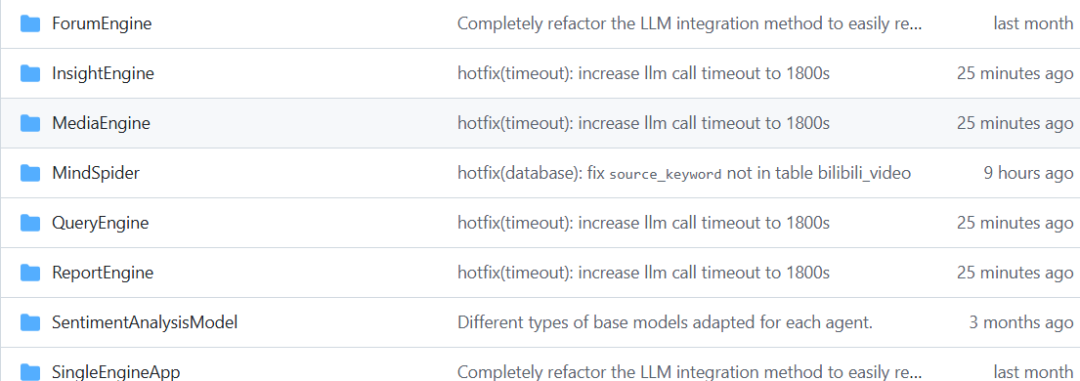Click the InsightEngine folder icon
The image size is (1080, 381).
tap(30, 74)
